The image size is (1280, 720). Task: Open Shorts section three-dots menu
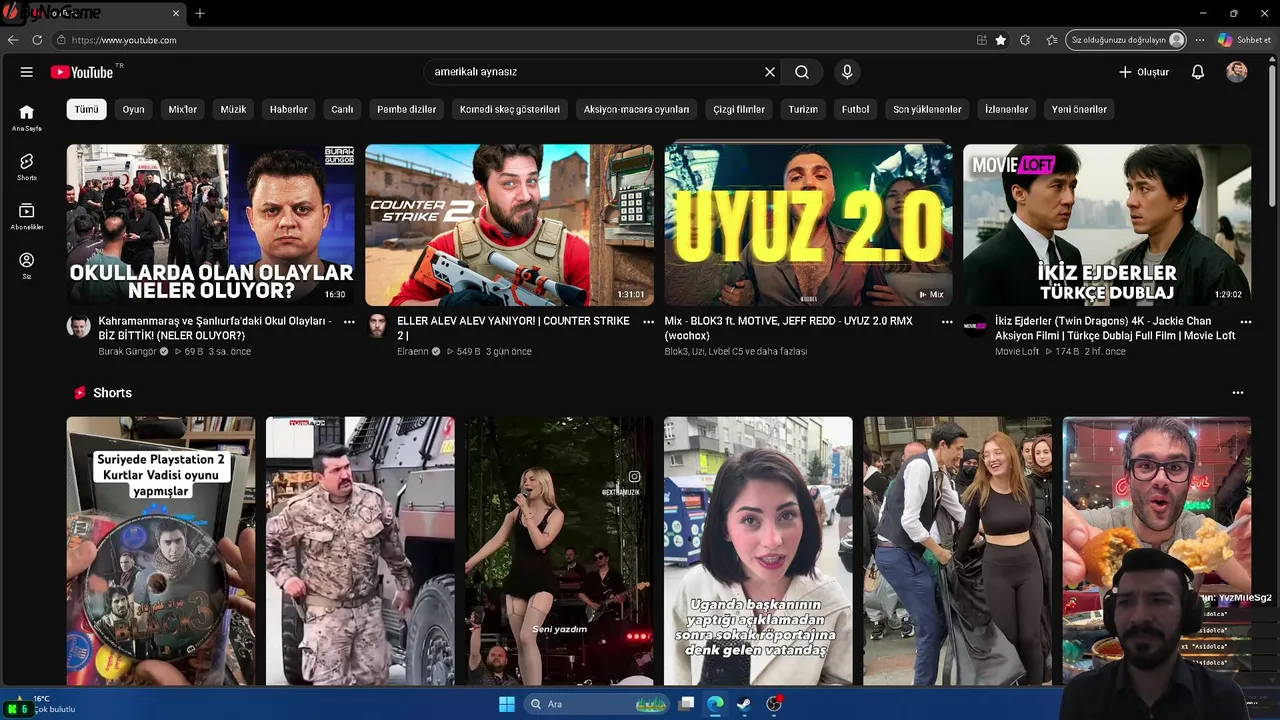pos(1238,393)
